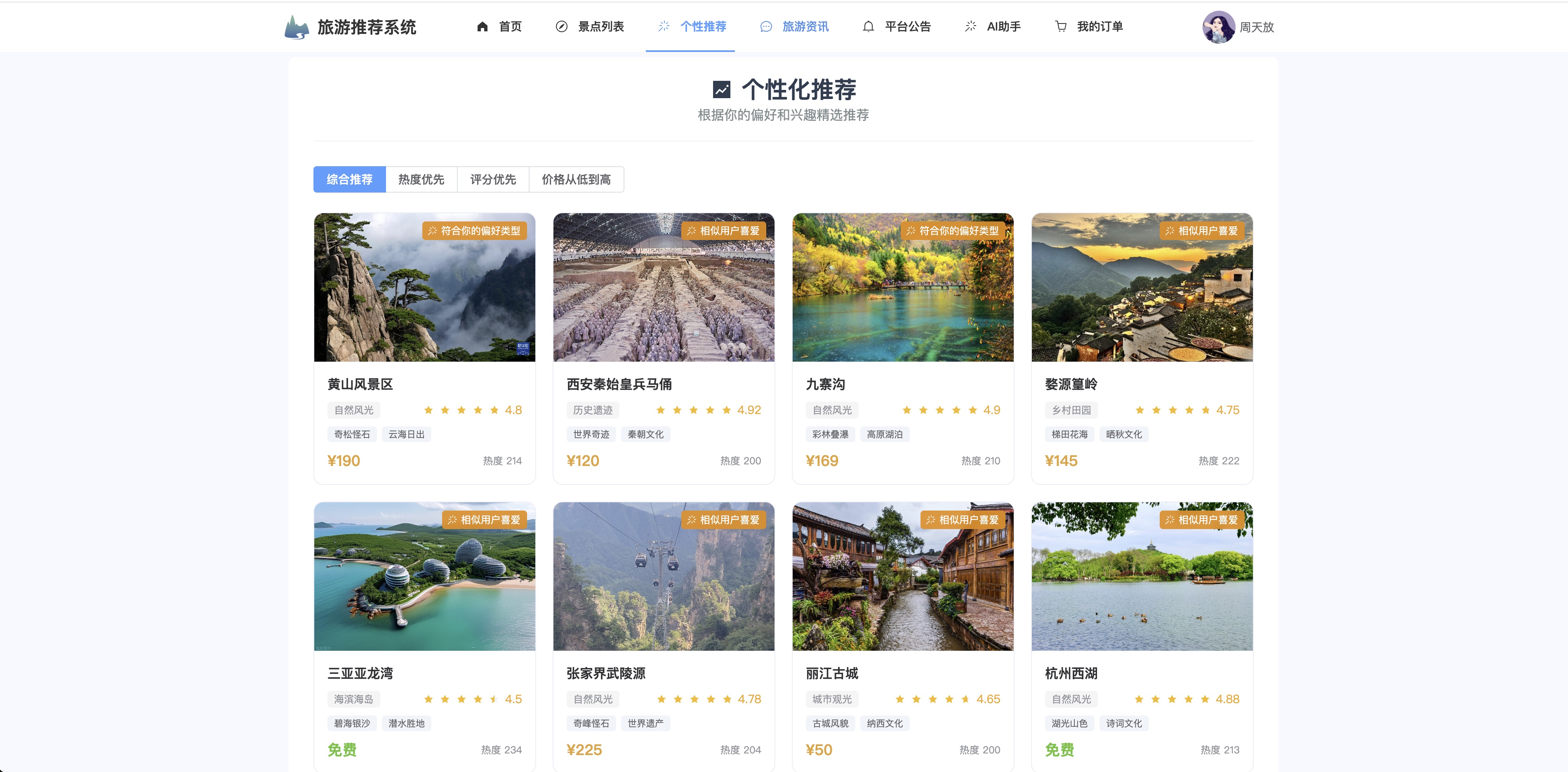Click the 符合你的偏好类型 badge on 九寨沟
Screen dimensions: 1568x772
point(953,231)
